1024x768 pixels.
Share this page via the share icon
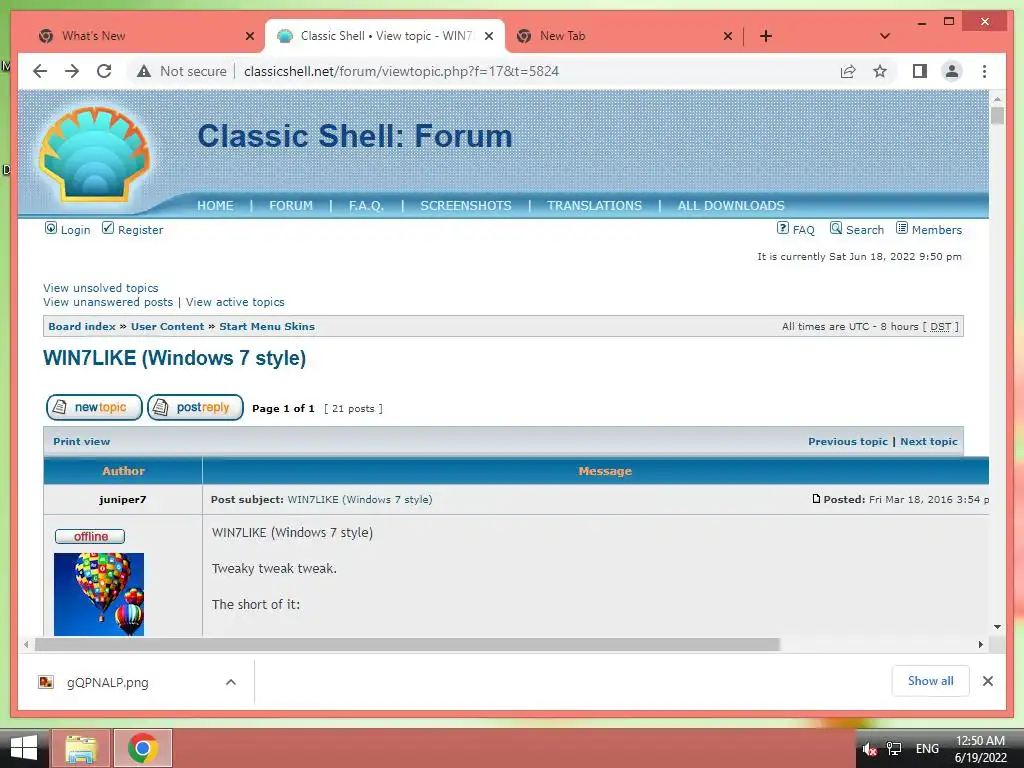[848, 71]
